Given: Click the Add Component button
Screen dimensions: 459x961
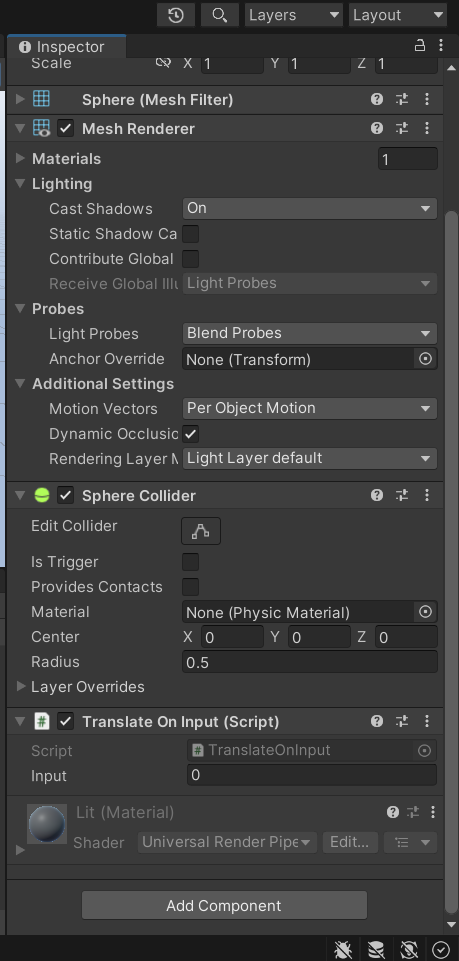Looking at the screenshot, I should click(224, 905).
